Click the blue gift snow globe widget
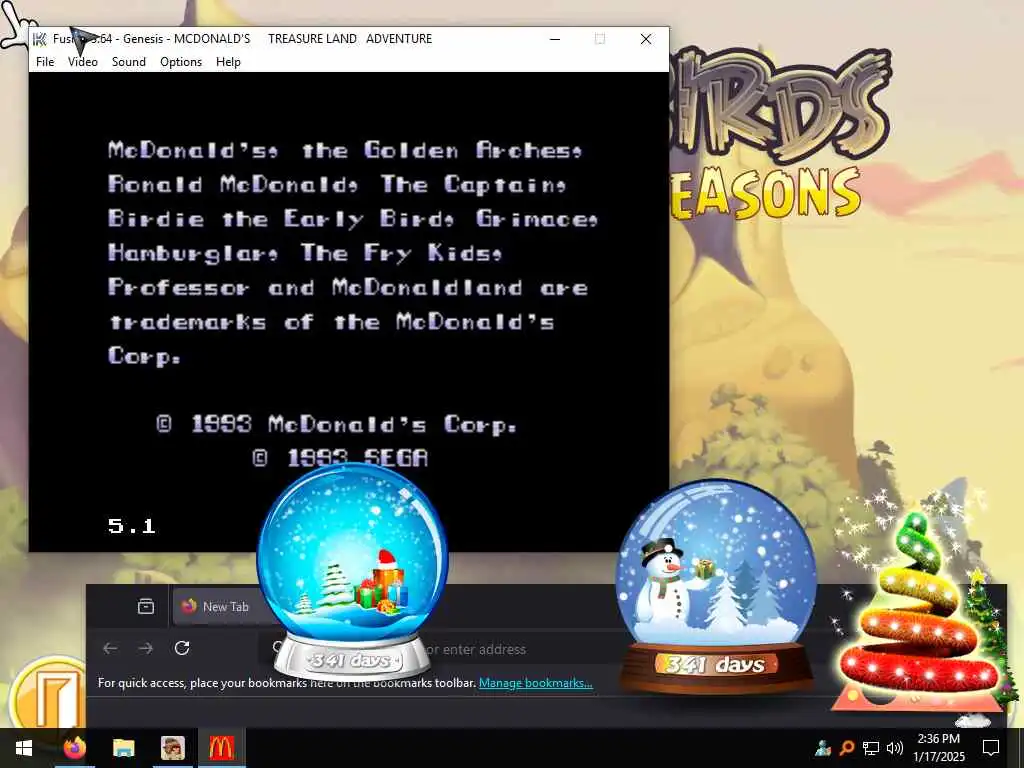The width and height of the screenshot is (1024, 768). pos(353,571)
